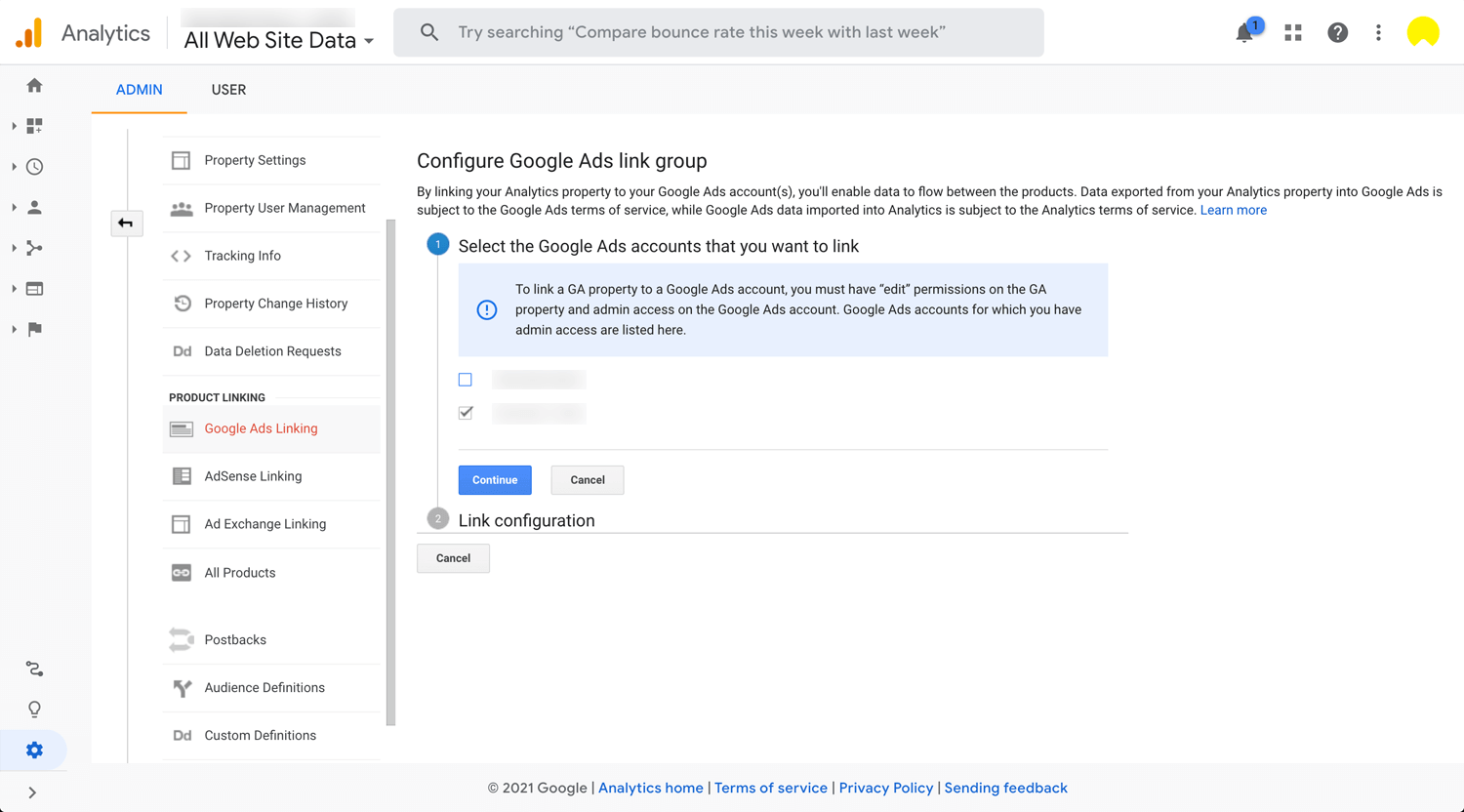Open Data Deletion Requests menu item

click(271, 351)
